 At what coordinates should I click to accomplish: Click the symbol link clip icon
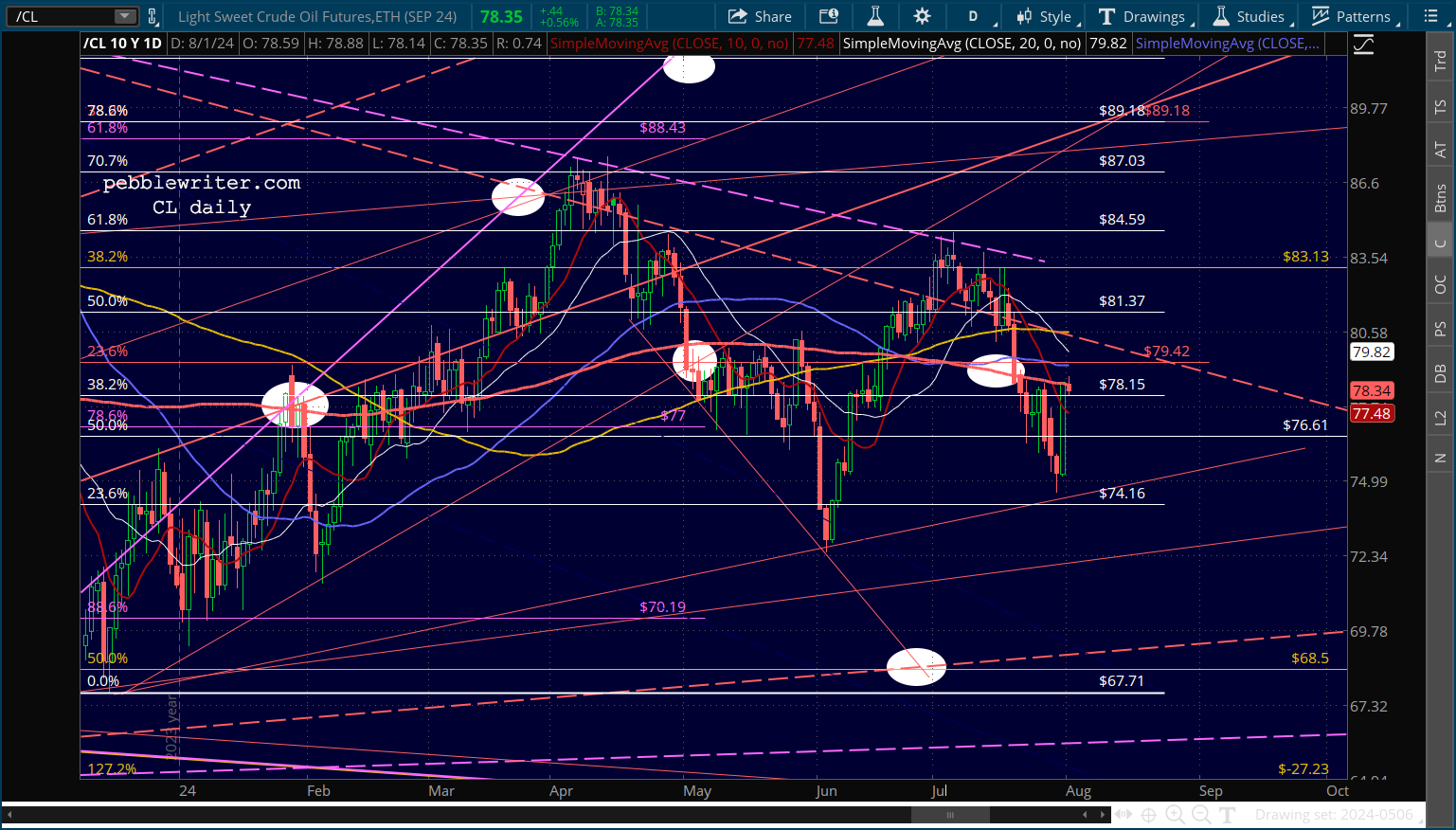tap(153, 16)
